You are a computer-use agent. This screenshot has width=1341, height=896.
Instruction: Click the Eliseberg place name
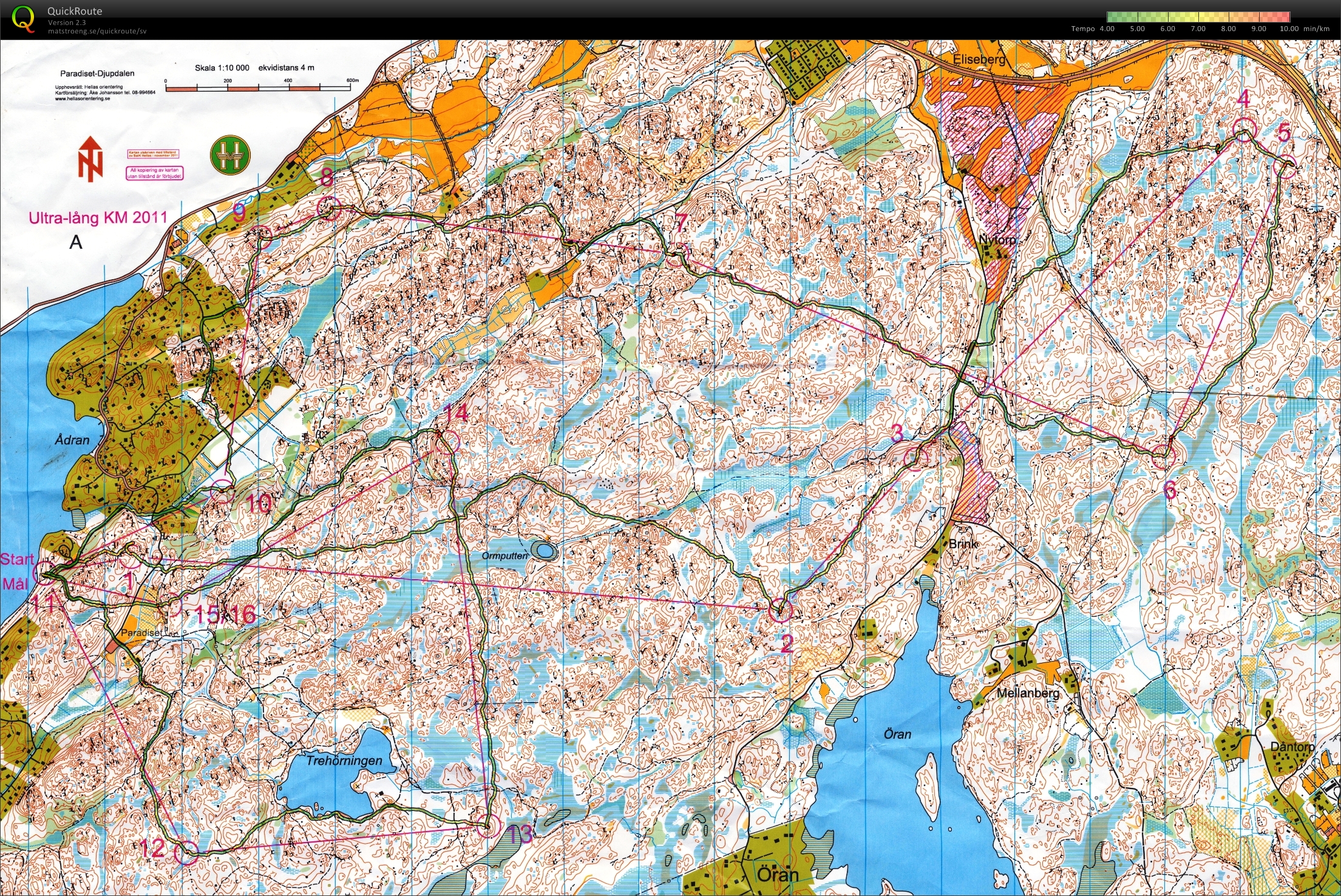point(979,59)
